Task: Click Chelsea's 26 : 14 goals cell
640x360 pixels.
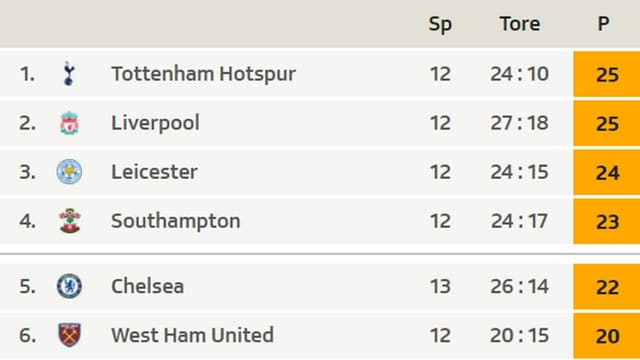Action: (519, 286)
